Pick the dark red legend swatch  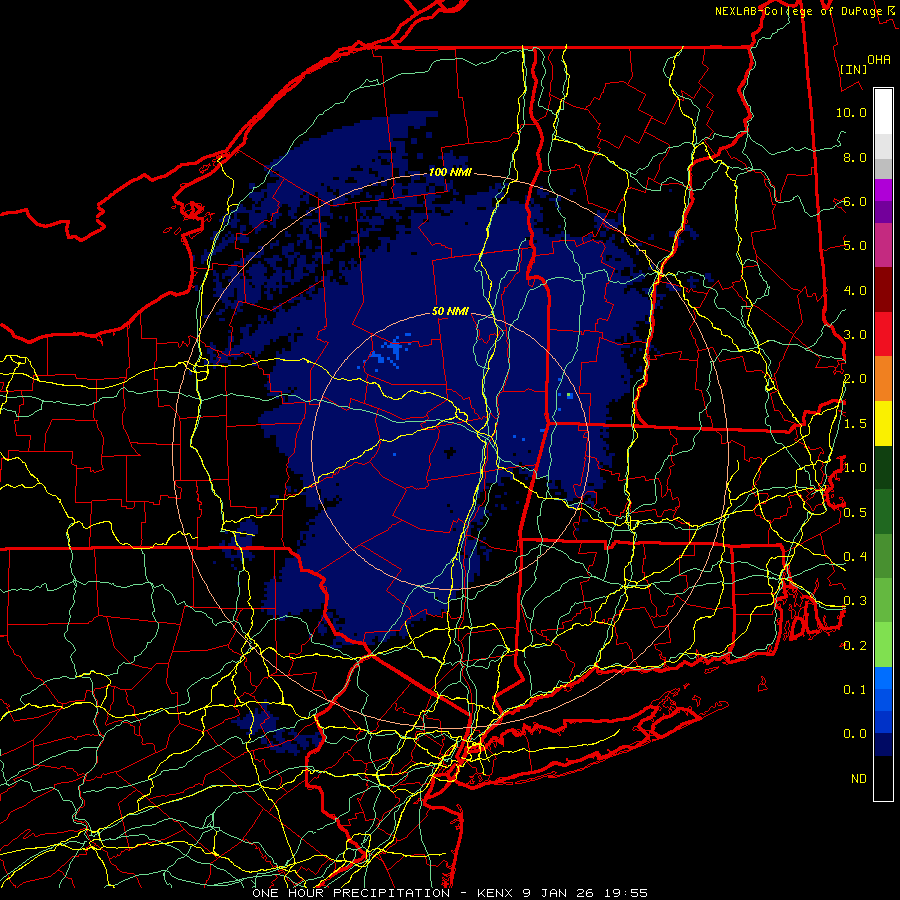coord(883,290)
